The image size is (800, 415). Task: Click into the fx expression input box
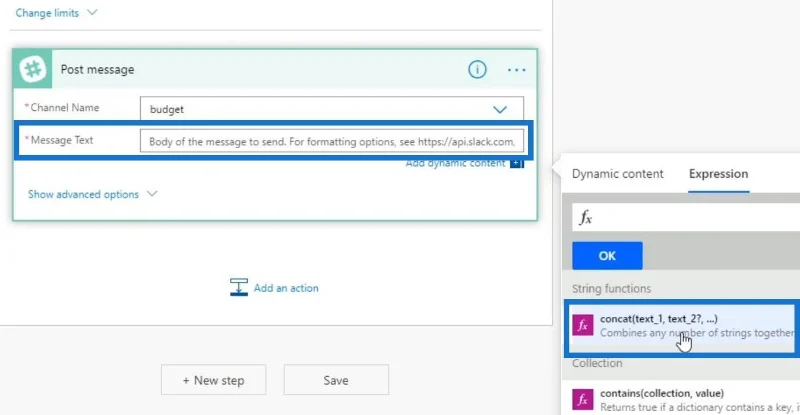point(686,218)
